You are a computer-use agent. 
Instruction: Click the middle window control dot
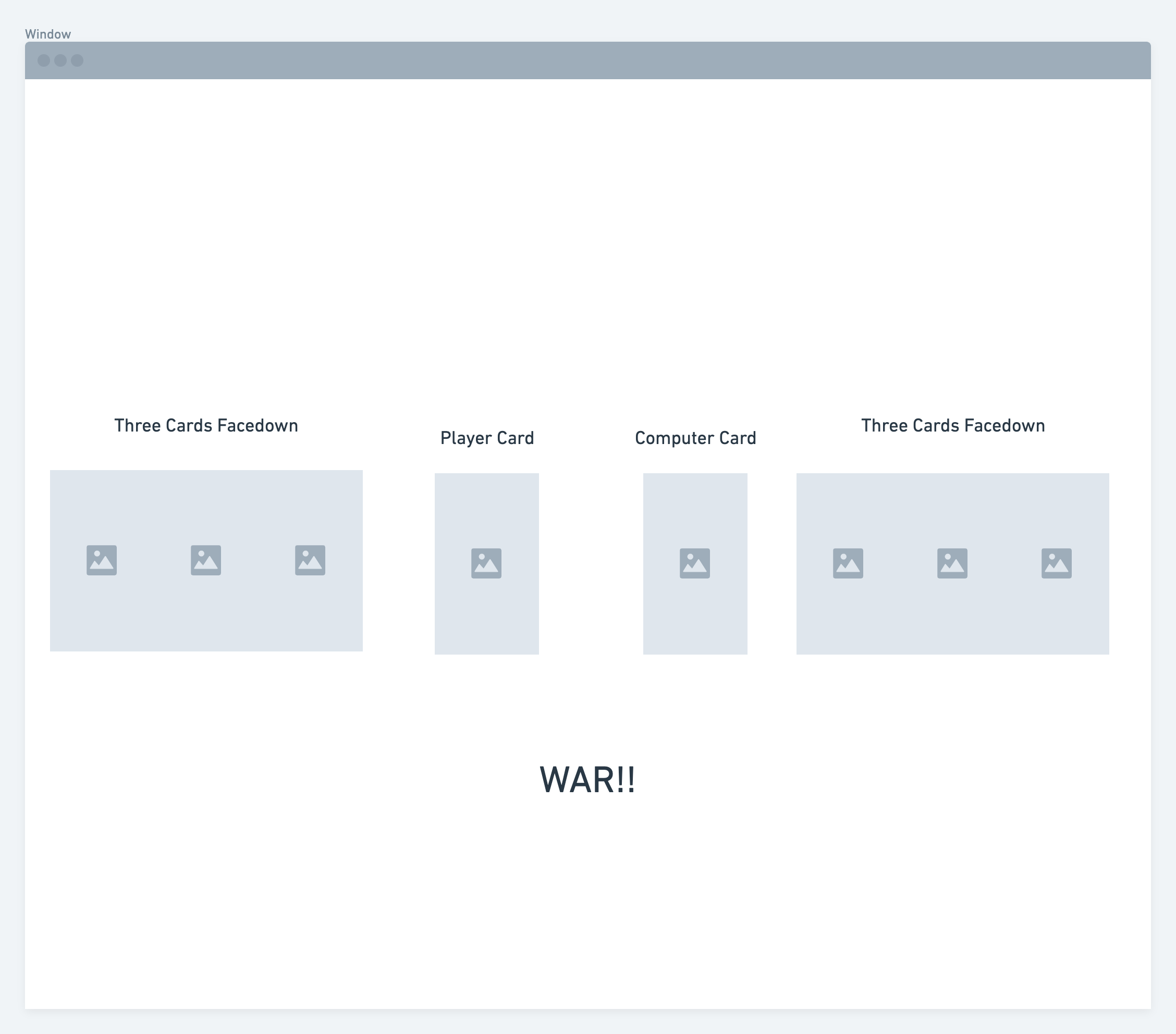60,60
